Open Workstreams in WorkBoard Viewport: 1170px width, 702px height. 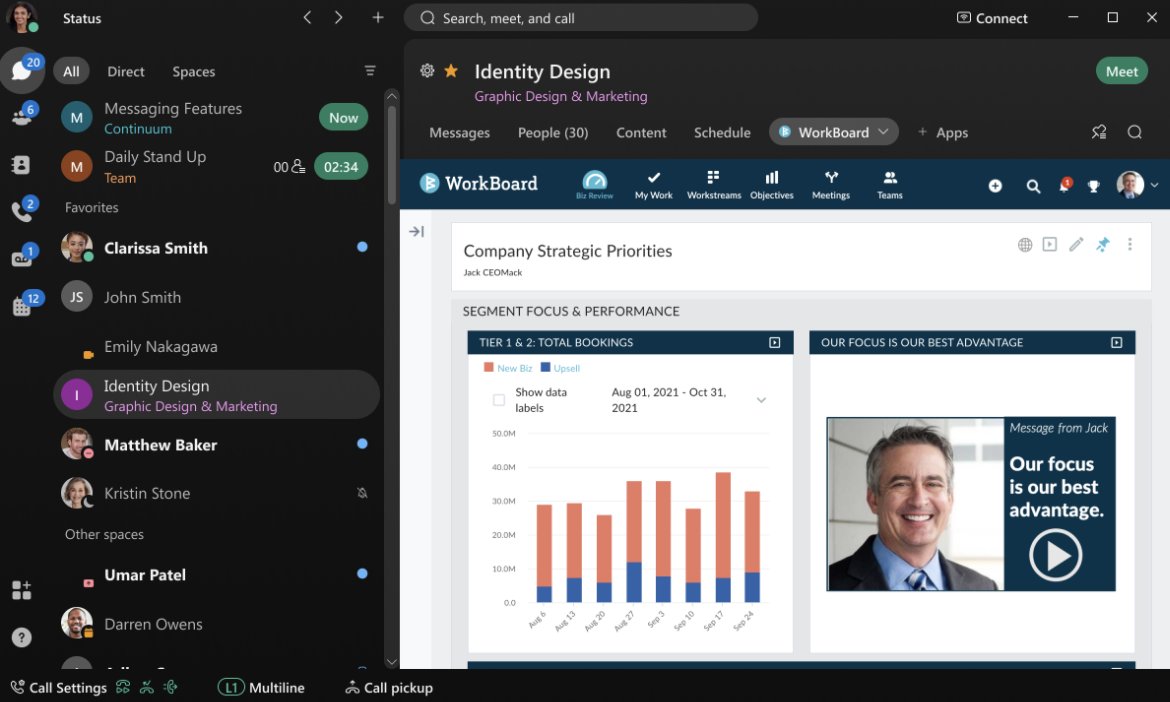[x=713, y=184]
